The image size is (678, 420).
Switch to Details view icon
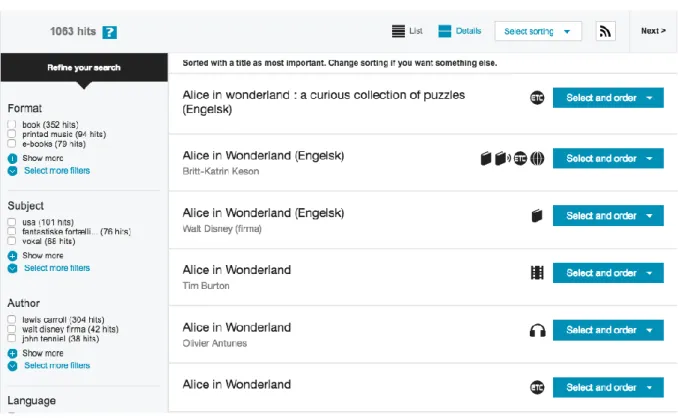(x=445, y=31)
